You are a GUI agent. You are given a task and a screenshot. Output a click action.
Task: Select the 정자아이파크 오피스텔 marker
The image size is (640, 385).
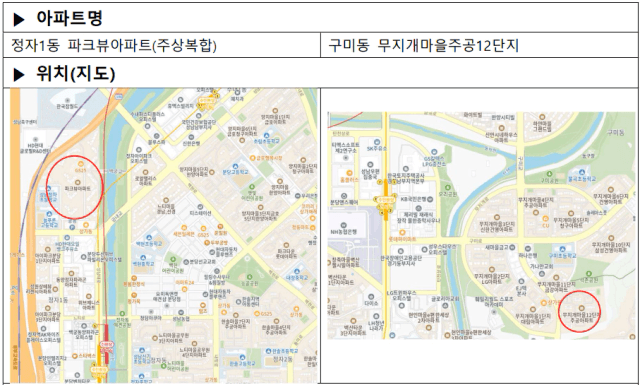tap(139, 150)
